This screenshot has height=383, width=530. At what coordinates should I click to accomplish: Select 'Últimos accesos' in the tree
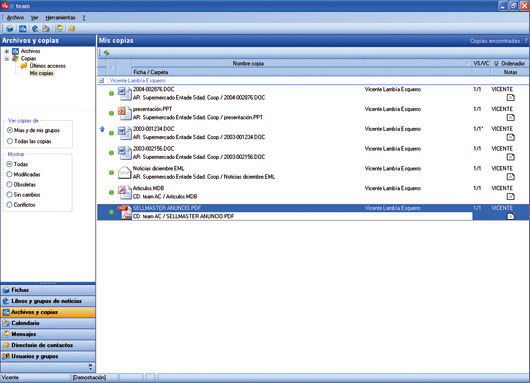pos(47,66)
